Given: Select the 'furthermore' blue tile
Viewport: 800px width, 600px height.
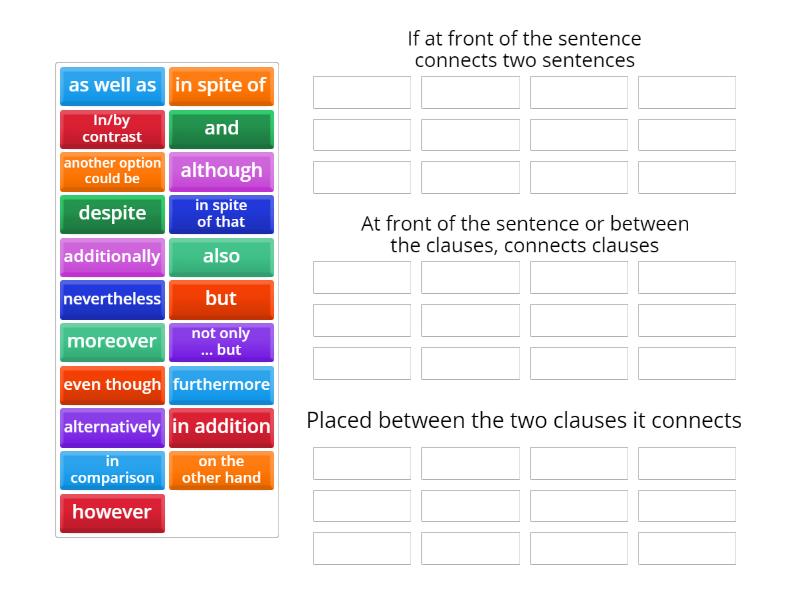Looking at the screenshot, I should coord(221,385).
